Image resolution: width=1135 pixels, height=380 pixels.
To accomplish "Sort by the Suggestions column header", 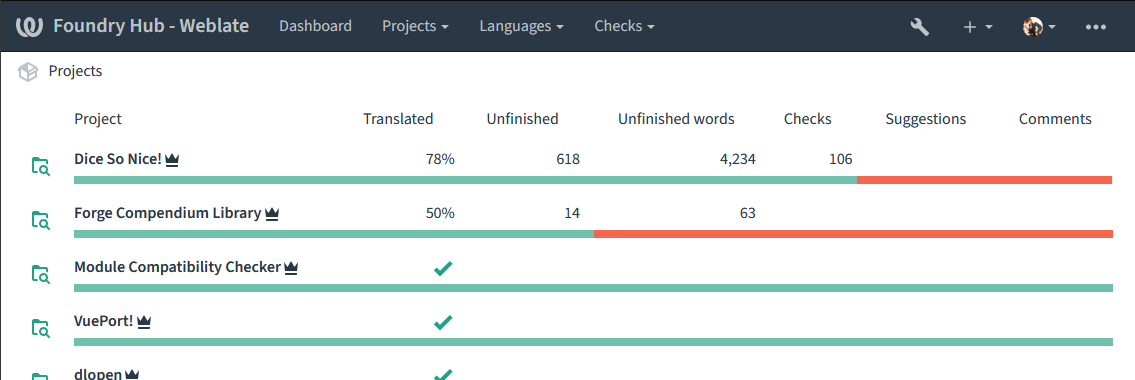I will coord(926,119).
